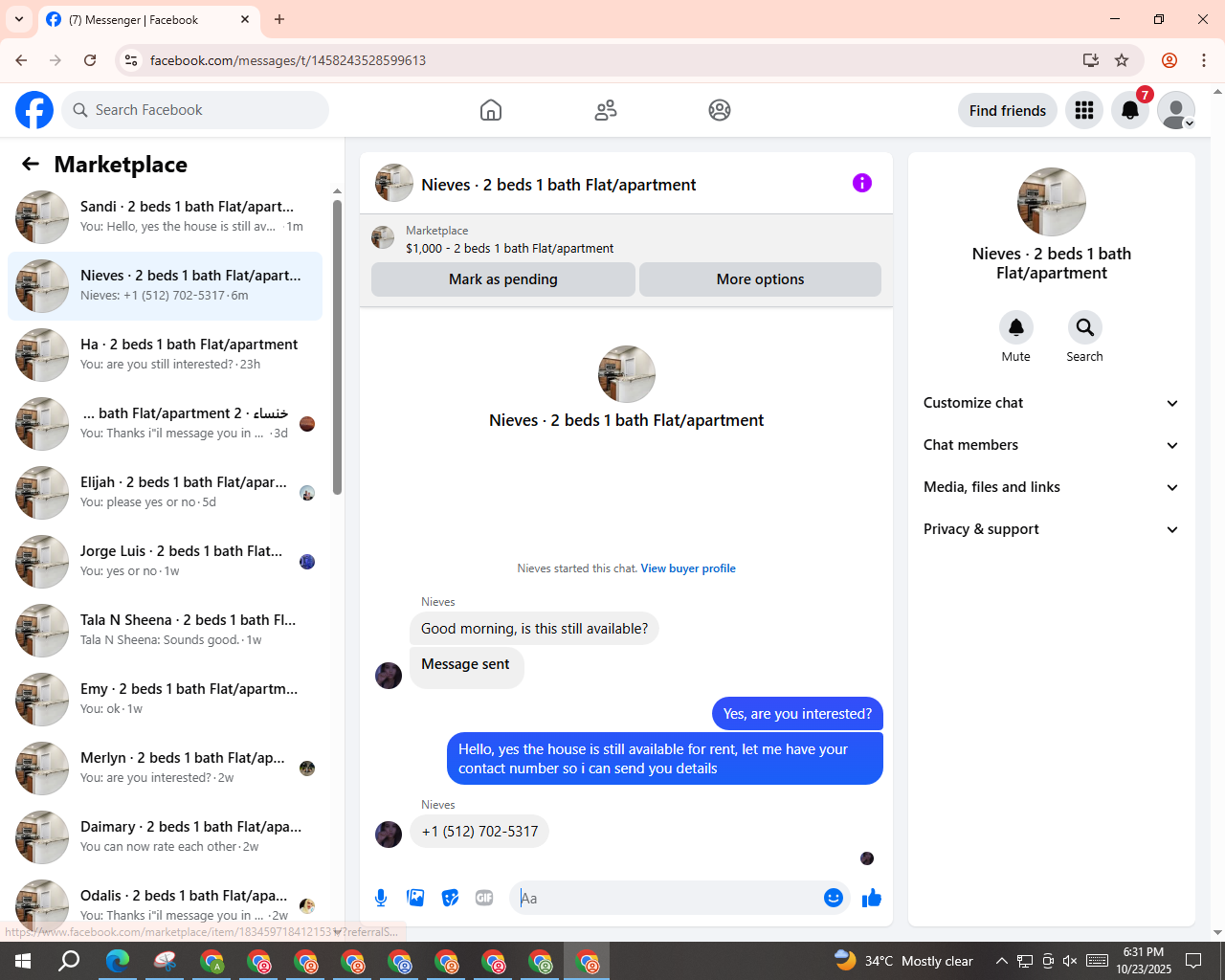The image size is (1225, 980).
Task: Click Nieves avatar in right info panel
Action: click(1052, 202)
